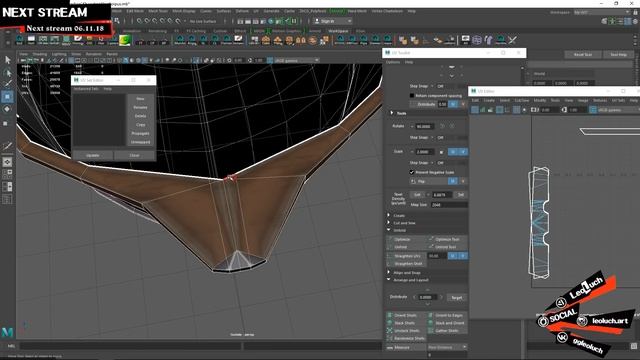The width and height of the screenshot is (640, 360).
Task: Toggle the grid icon in UV Editor toolbar
Action: [x=516, y=110]
